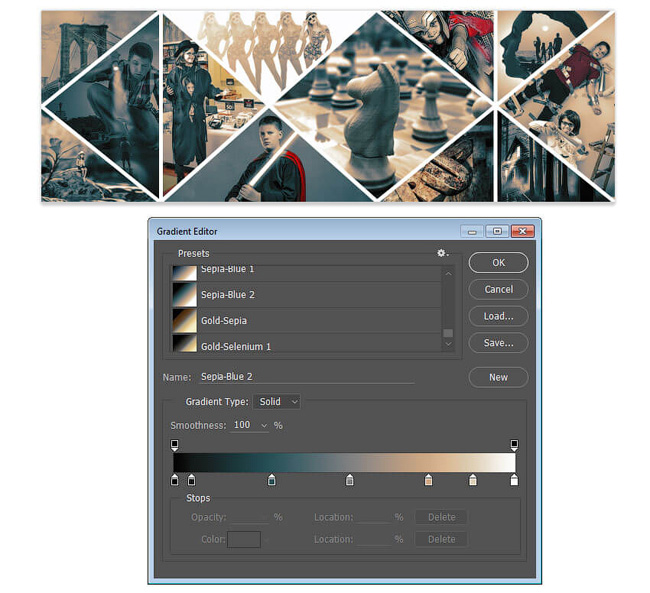Select the first black color stop
650x593 pixels.
[175, 479]
